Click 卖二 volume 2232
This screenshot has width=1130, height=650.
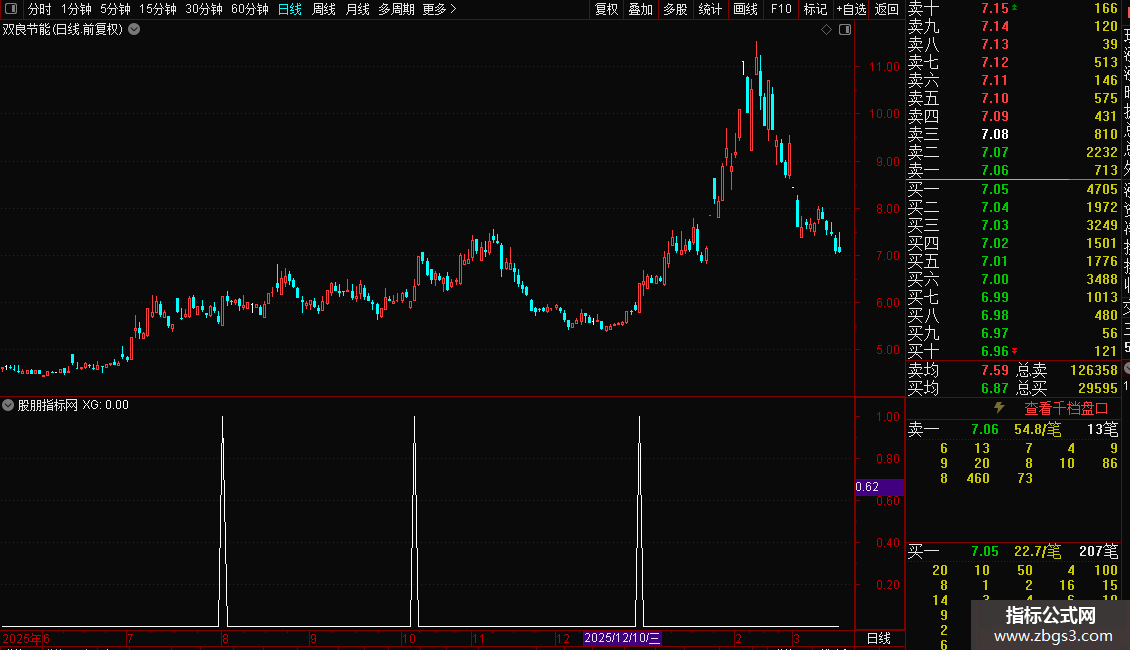tap(1102, 152)
